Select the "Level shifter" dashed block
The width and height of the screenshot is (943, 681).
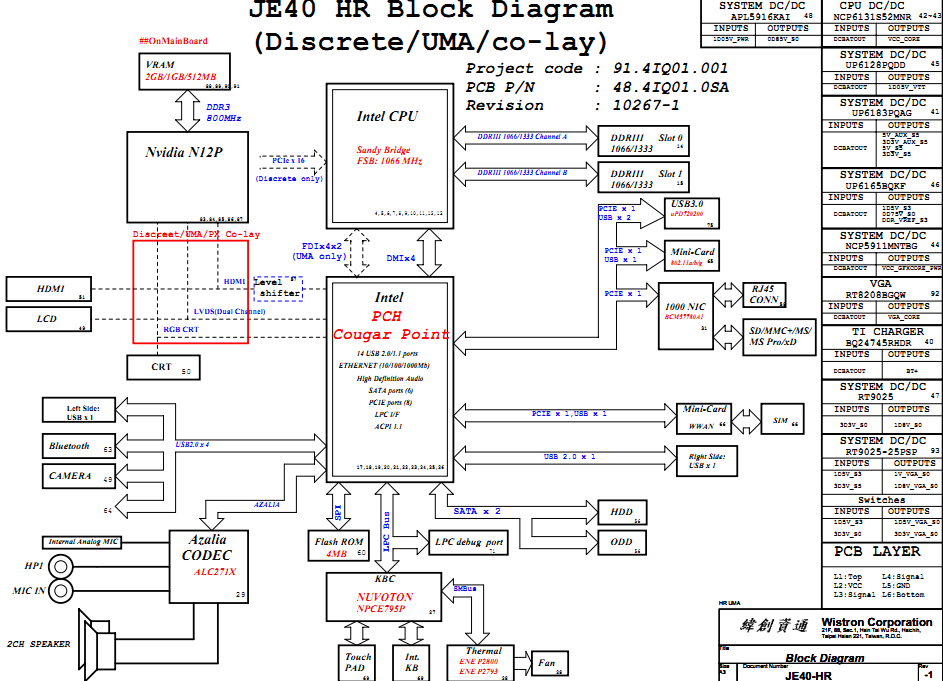[x=278, y=289]
